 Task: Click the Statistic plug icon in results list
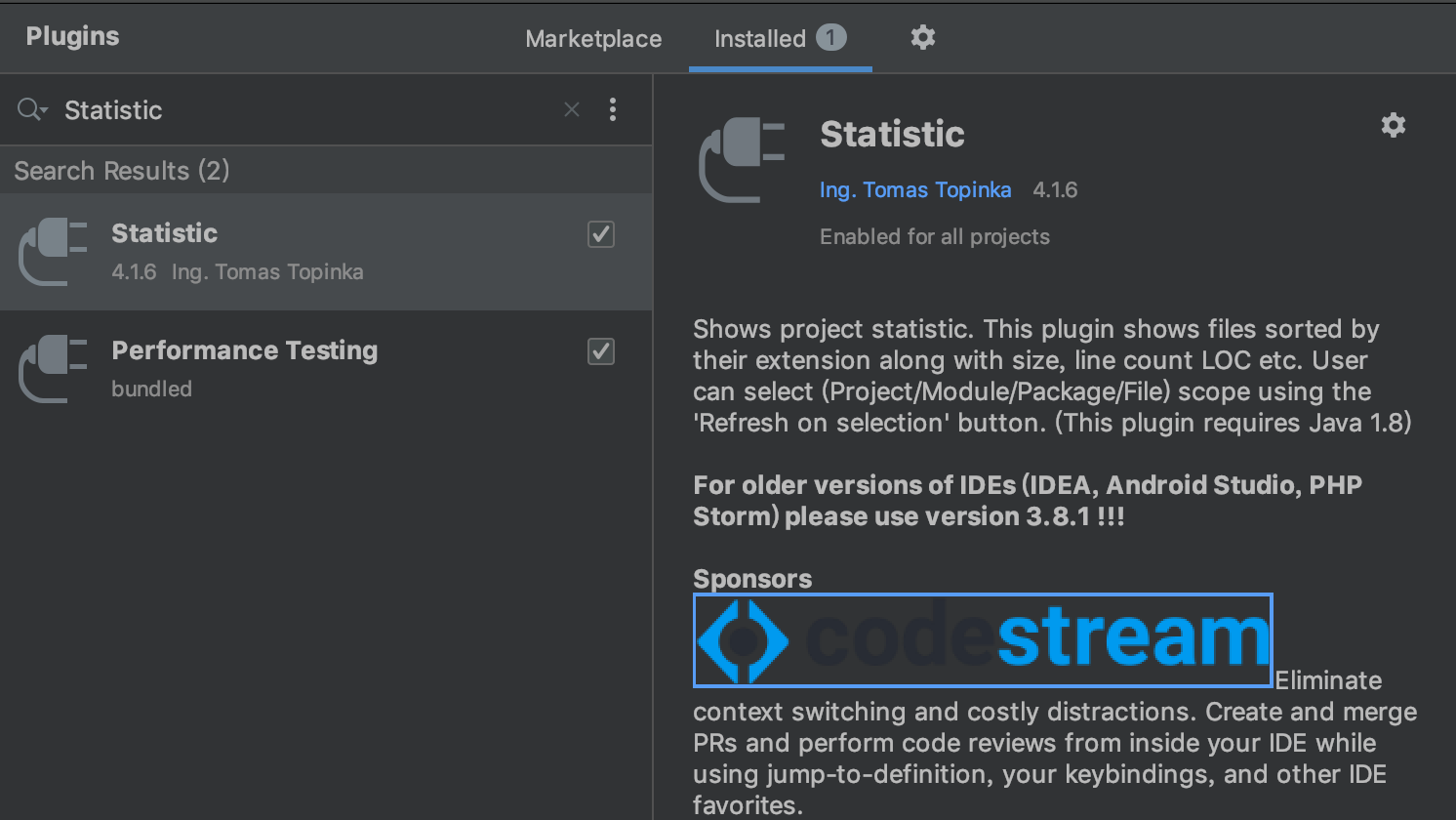pos(54,252)
